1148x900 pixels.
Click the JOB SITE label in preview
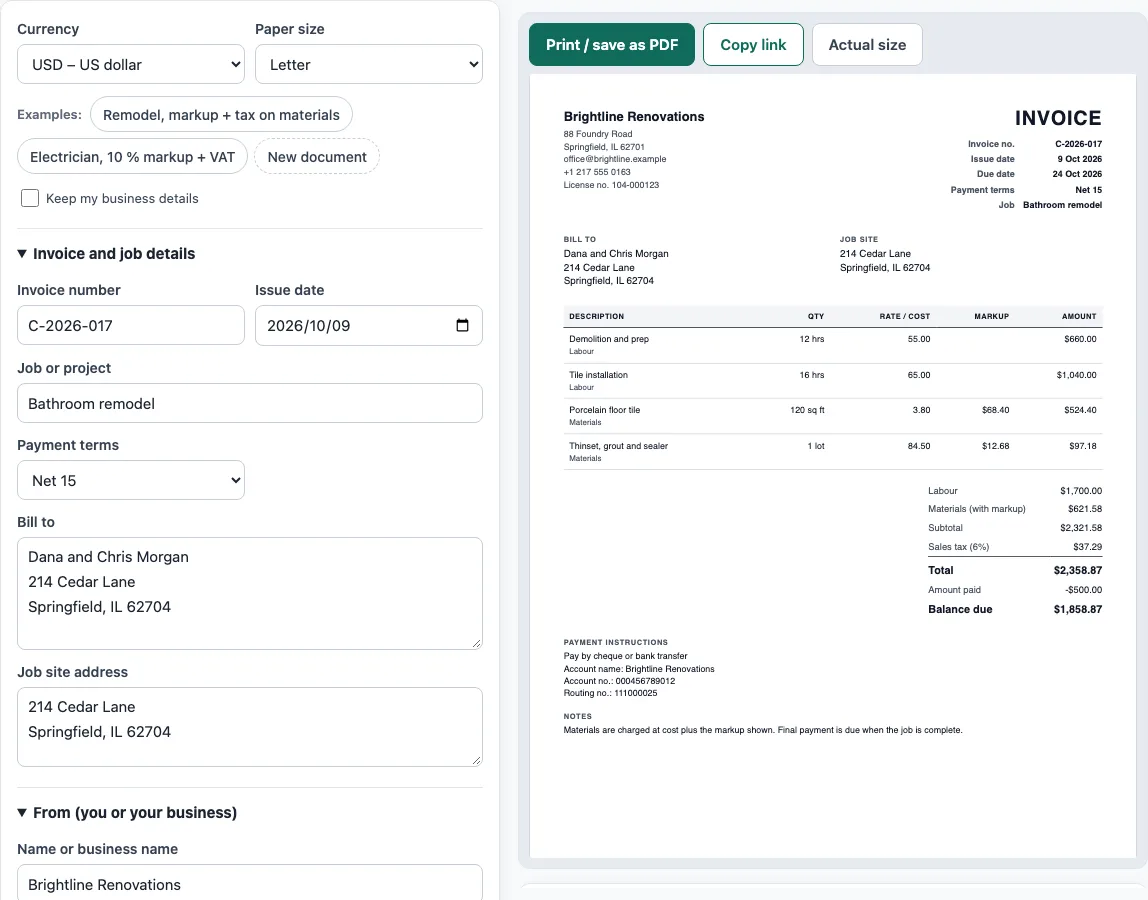coord(859,239)
